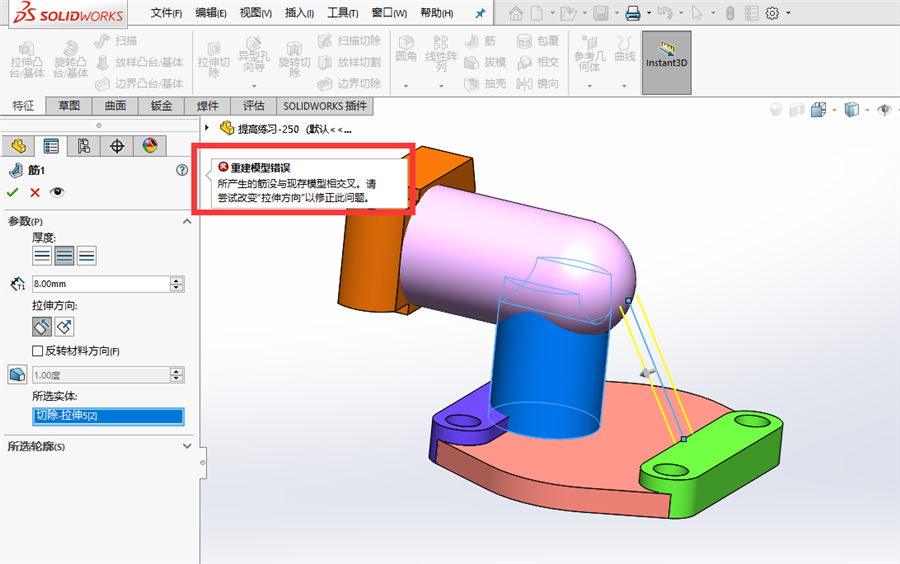Open the 插入(I) menu

300,13
